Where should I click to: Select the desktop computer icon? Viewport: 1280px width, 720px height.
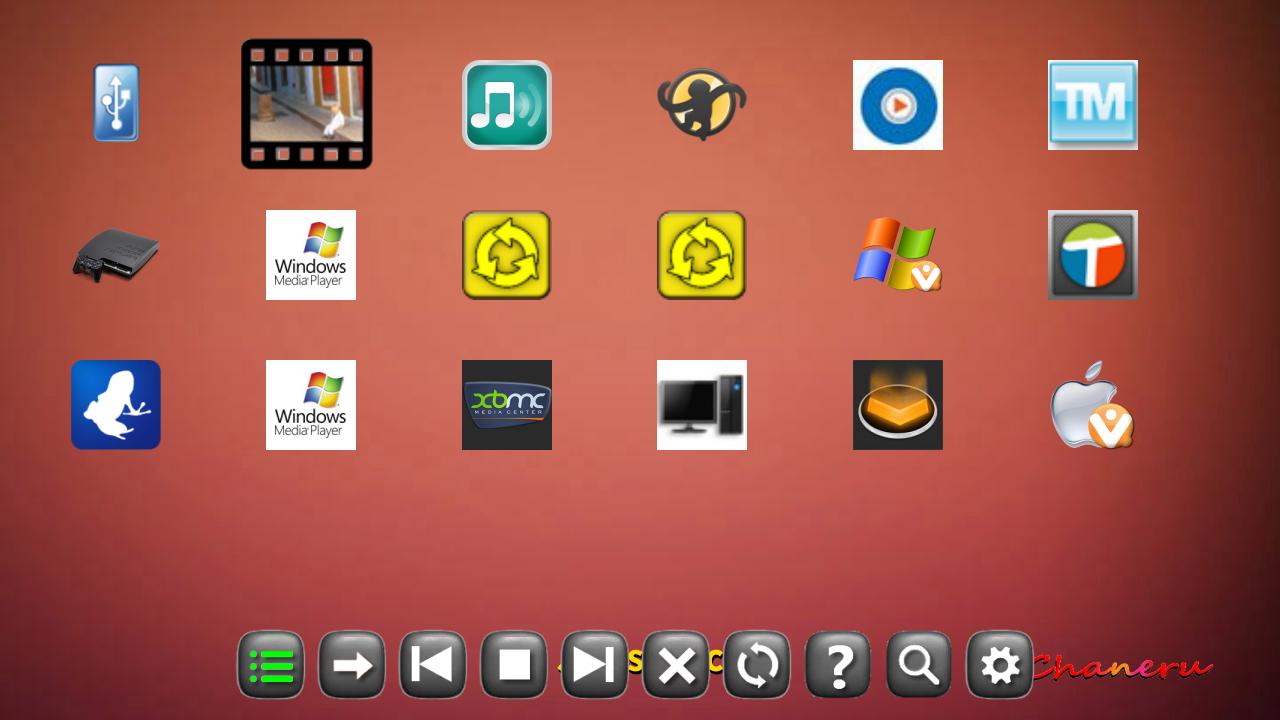click(x=702, y=405)
